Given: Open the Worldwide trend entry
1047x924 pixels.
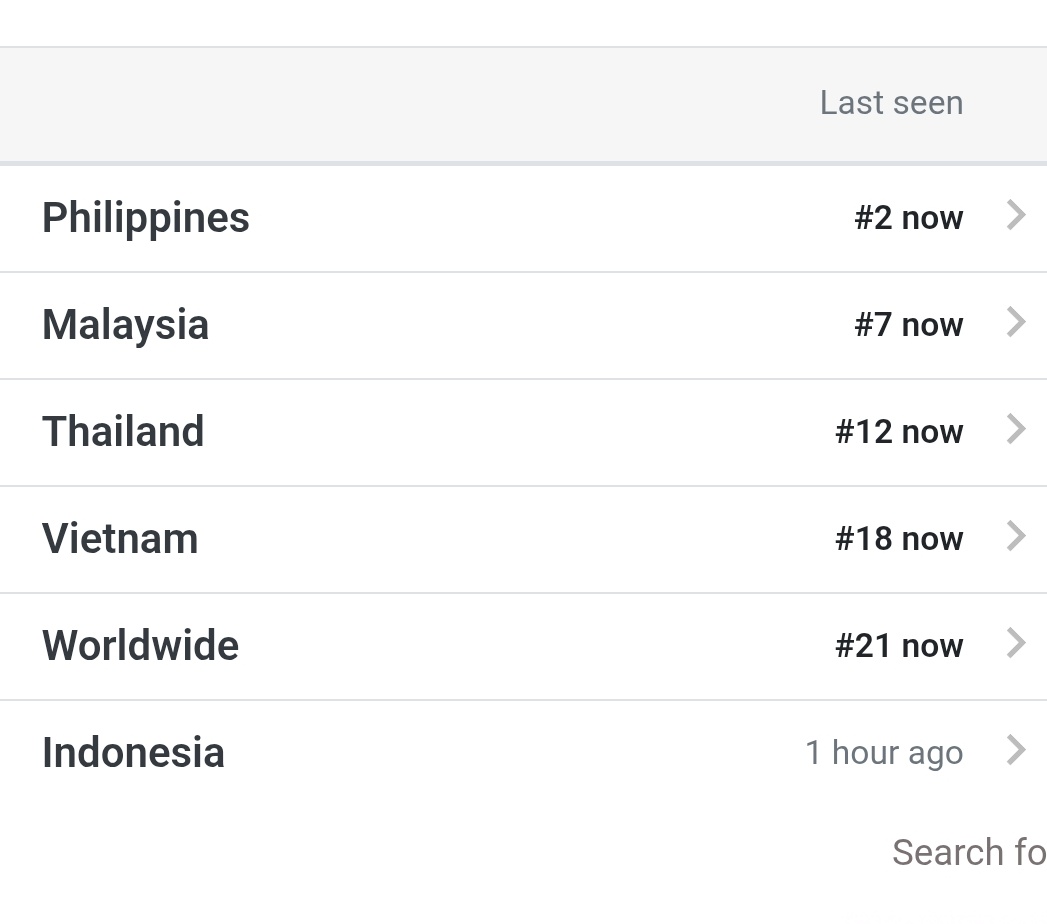Looking at the screenshot, I should [x=140, y=646].
